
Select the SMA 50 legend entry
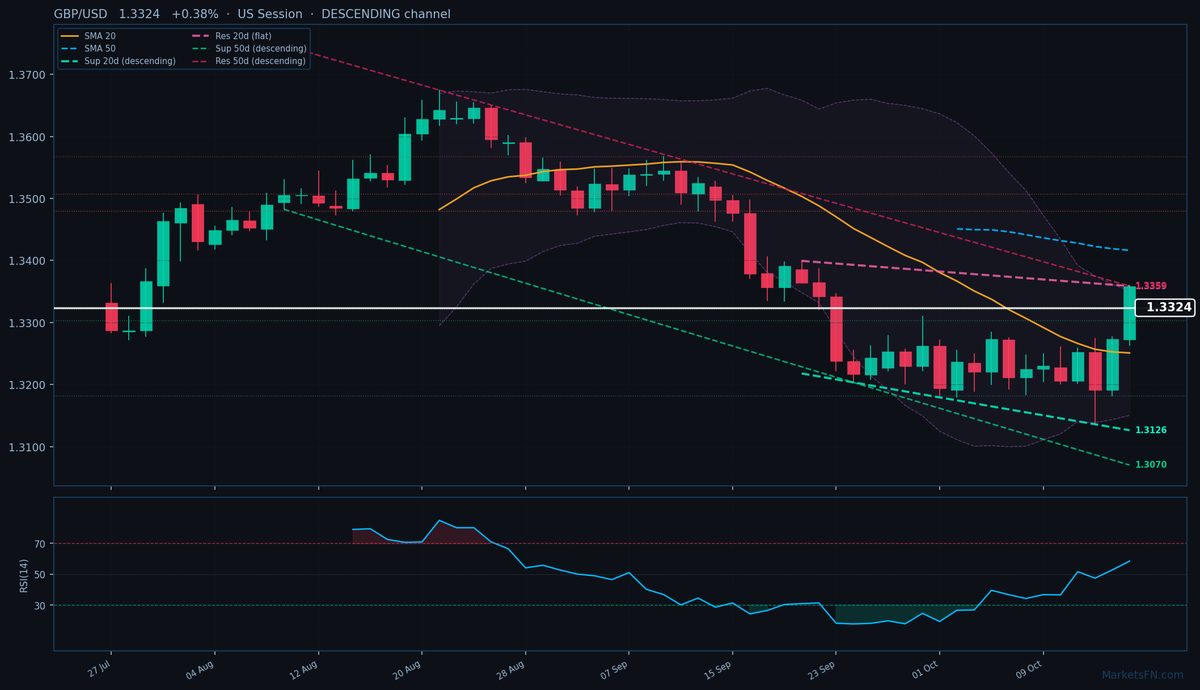(86, 48)
